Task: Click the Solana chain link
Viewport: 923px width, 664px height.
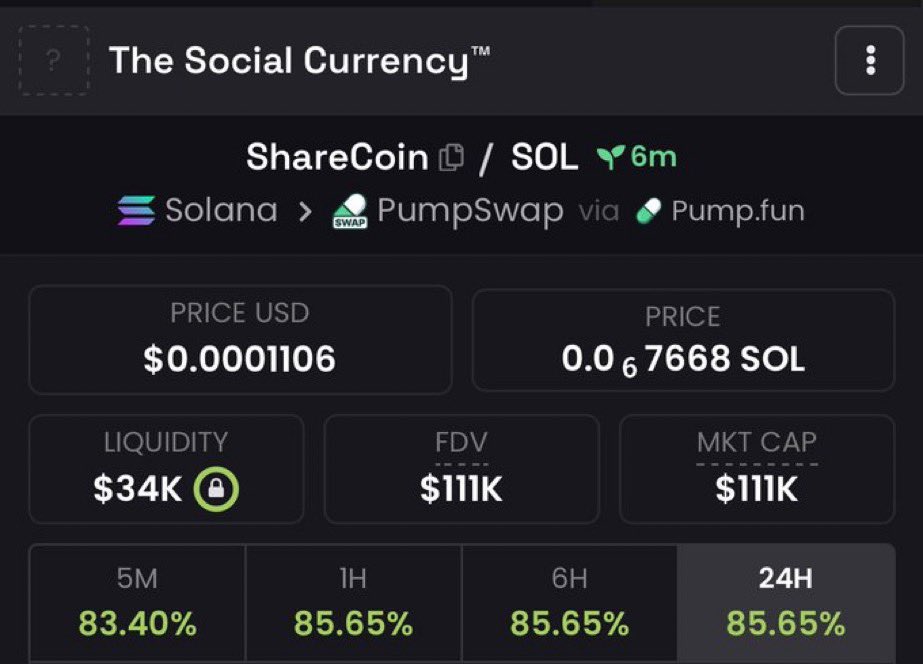Action: coord(198,211)
